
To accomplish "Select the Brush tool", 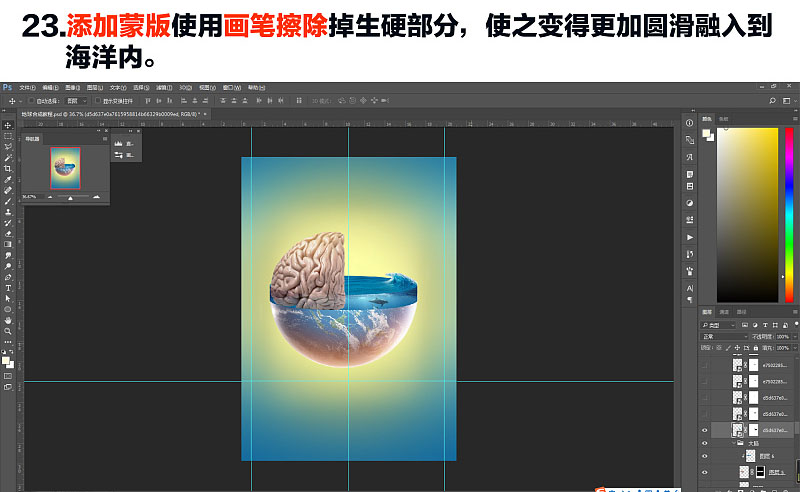I will pyautogui.click(x=8, y=201).
